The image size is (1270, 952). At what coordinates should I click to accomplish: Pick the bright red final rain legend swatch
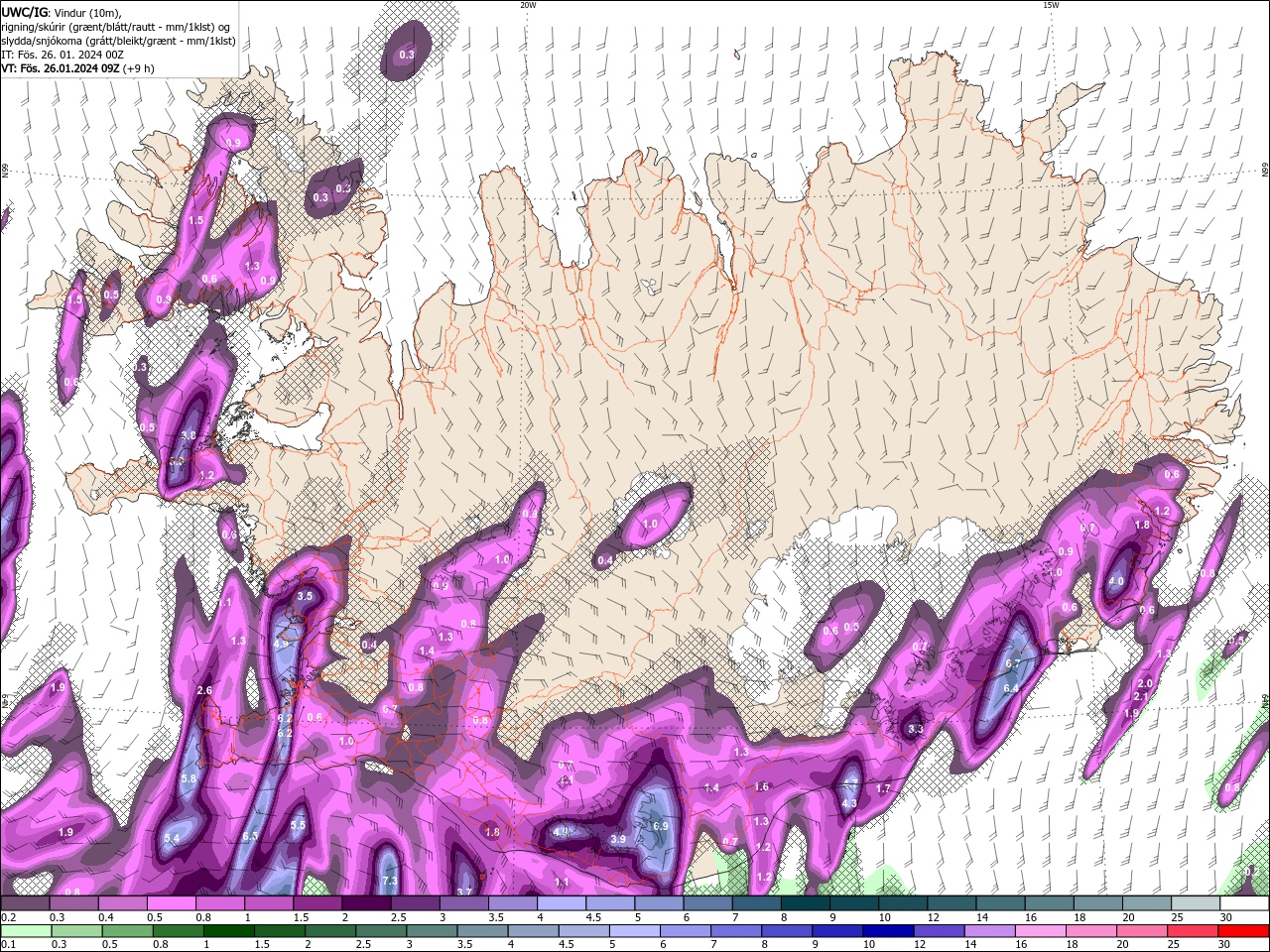tap(1243, 931)
